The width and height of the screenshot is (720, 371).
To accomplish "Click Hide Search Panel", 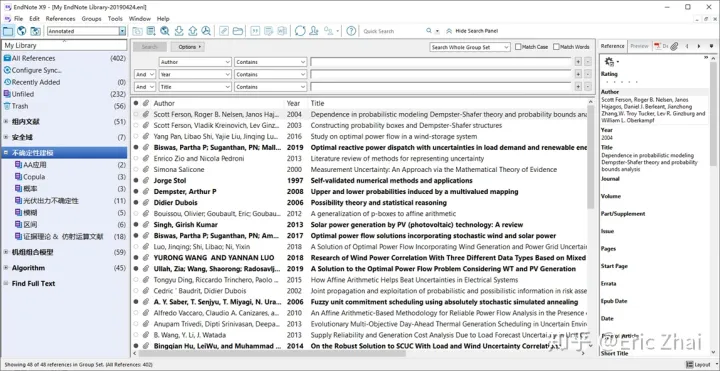I will click(x=472, y=31).
